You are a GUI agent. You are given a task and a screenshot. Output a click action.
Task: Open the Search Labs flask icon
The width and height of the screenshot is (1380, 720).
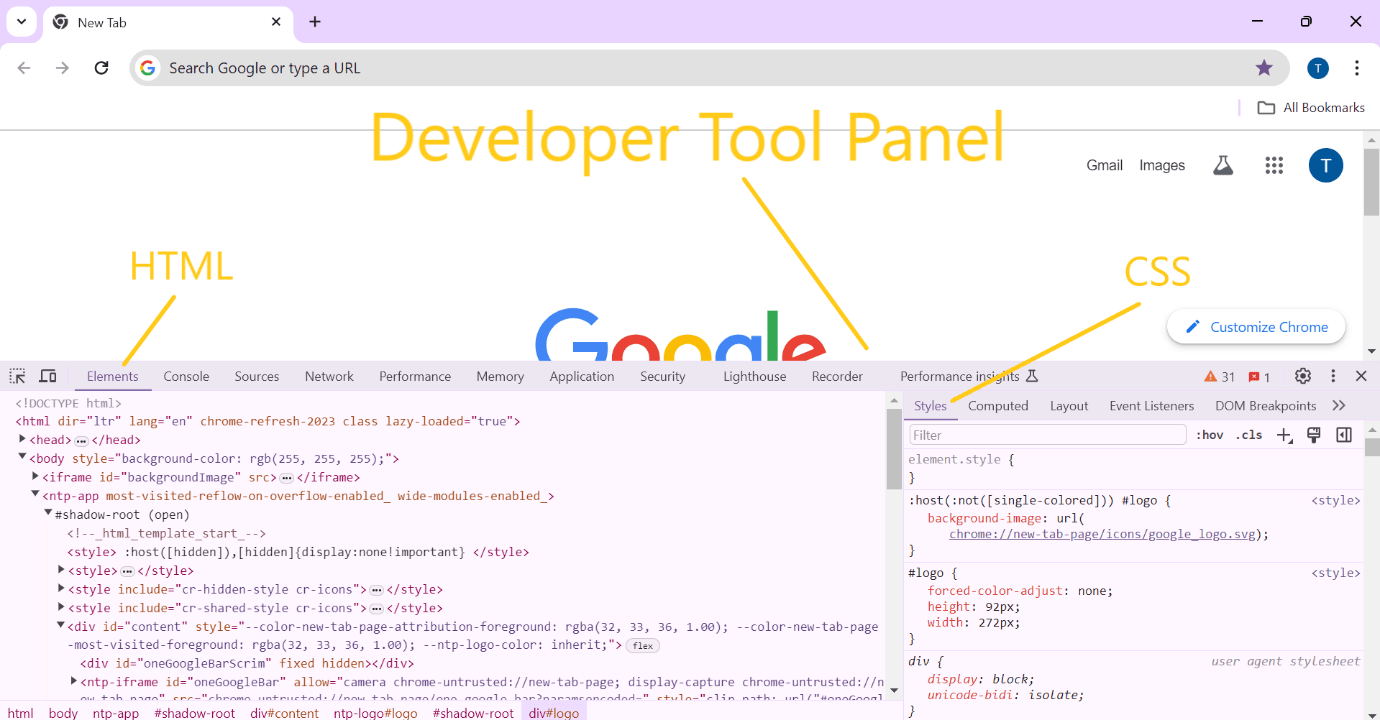pos(1223,165)
